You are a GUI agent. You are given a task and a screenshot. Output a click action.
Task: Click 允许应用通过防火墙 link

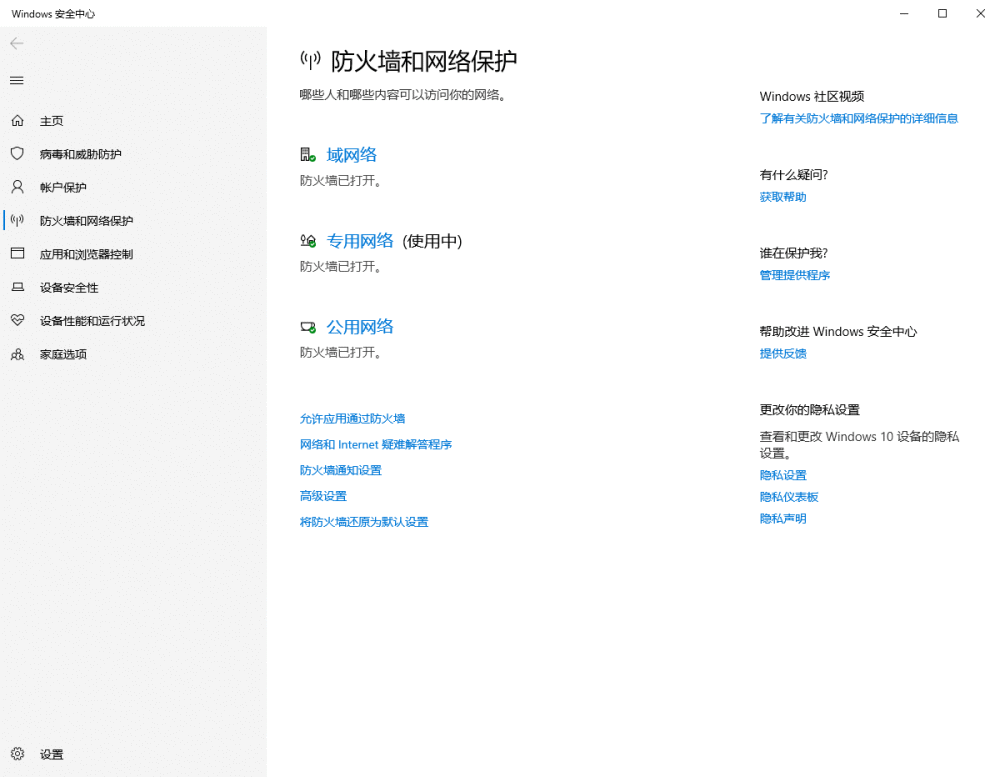pos(353,418)
